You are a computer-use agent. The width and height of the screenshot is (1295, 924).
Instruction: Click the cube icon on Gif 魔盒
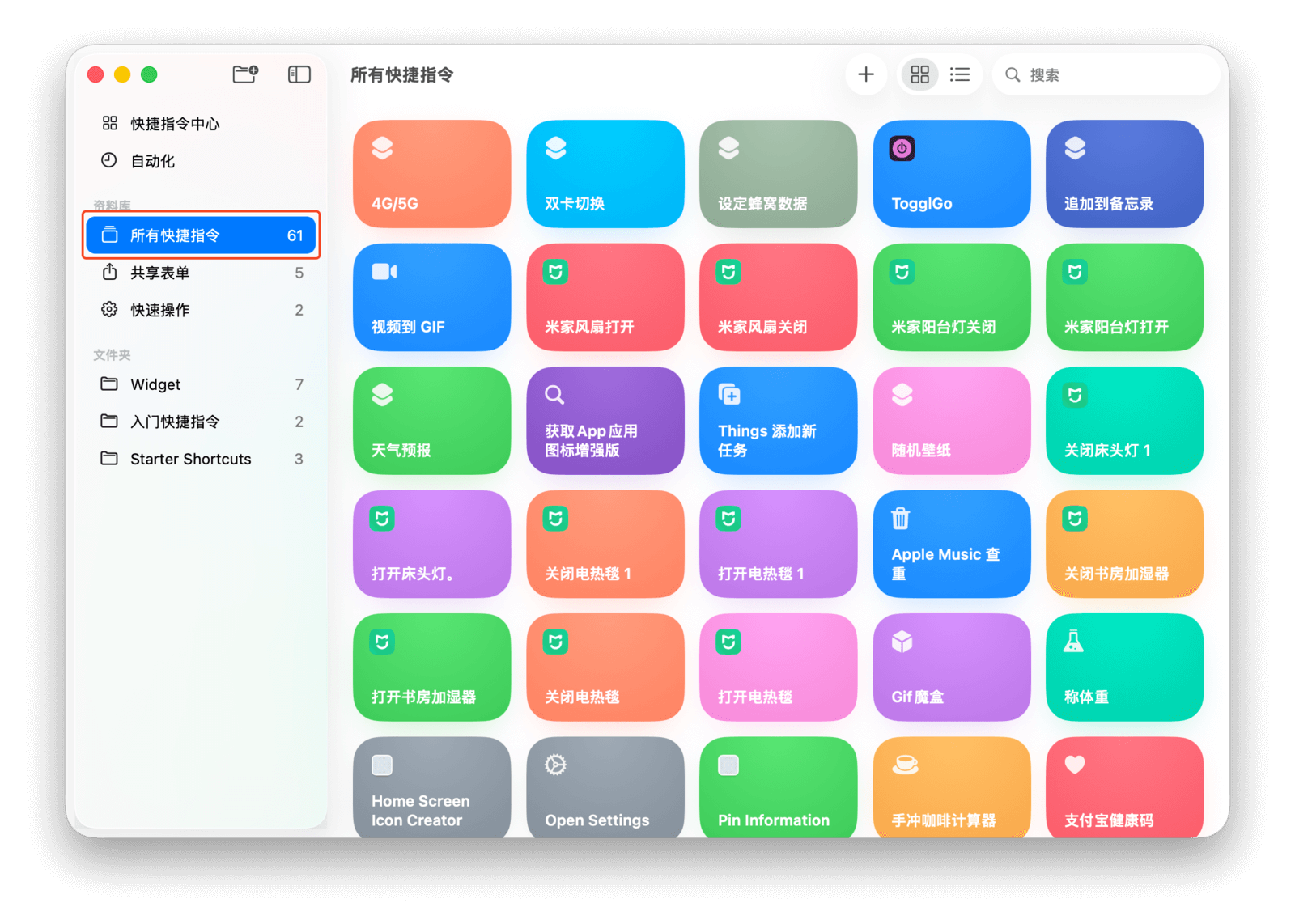(x=902, y=642)
